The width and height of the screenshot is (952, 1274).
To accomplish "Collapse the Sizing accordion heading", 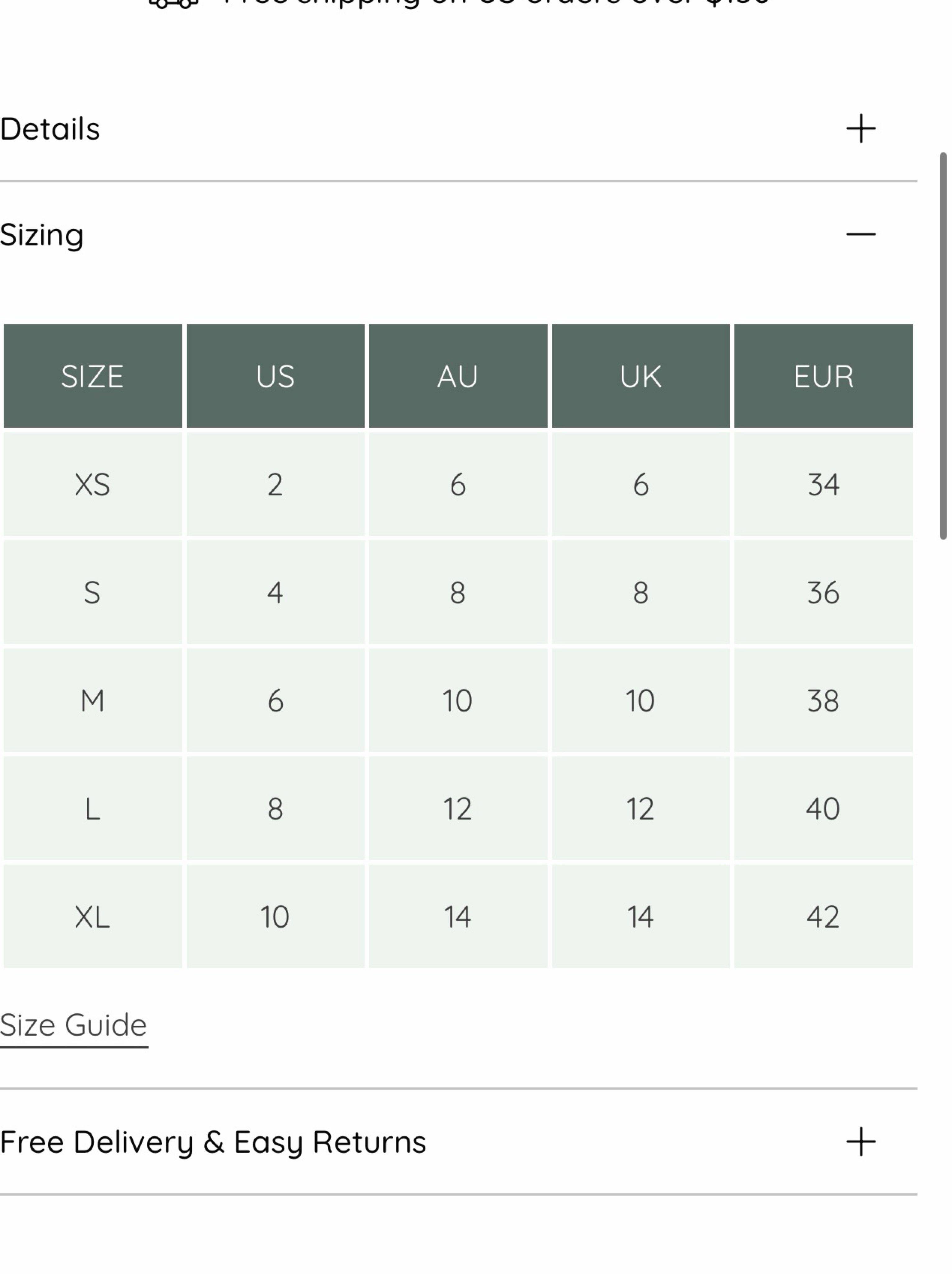I will coord(41,235).
